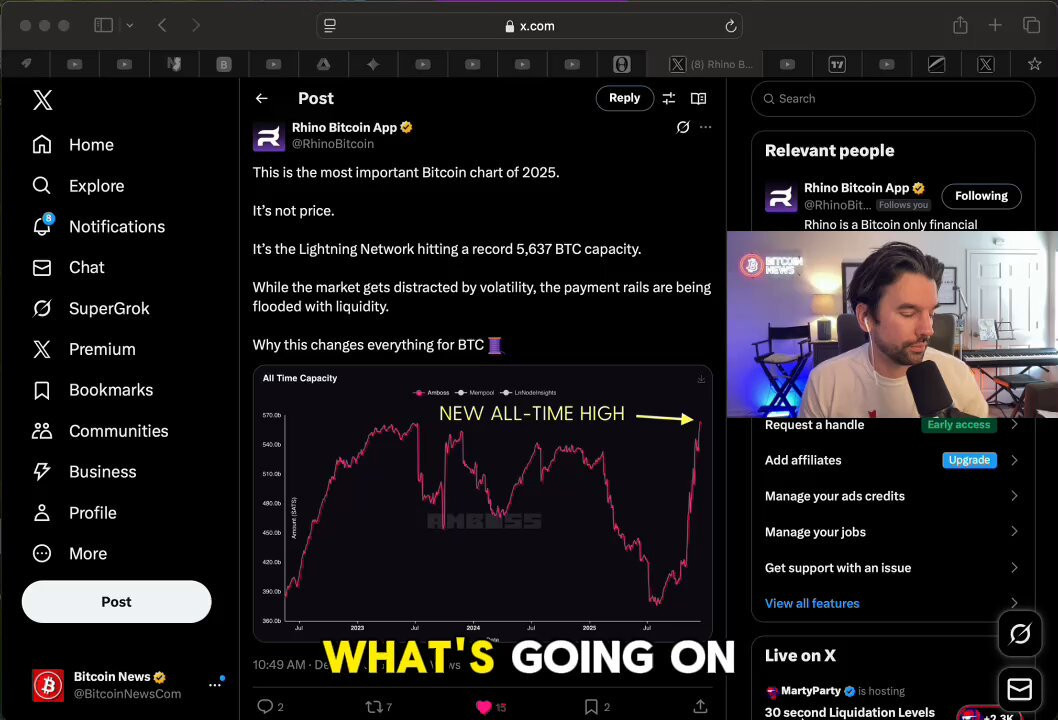This screenshot has width=1058, height=720.
Task: Click Grok explain icon on post
Action: pos(683,127)
